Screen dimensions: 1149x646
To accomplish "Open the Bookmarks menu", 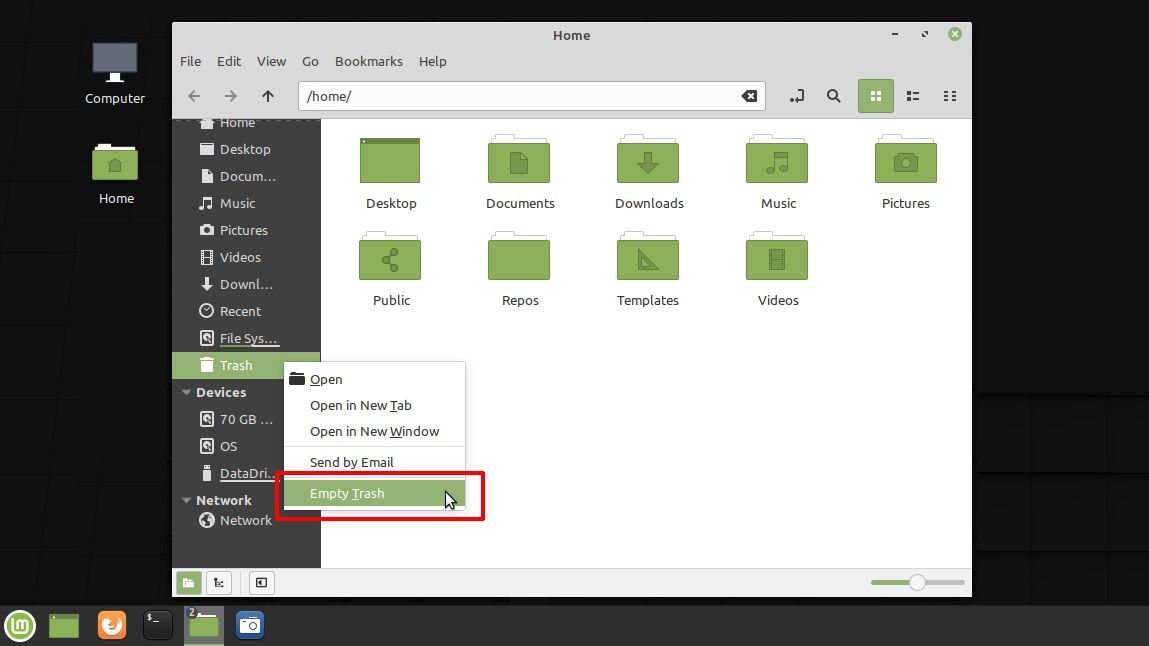I will click(369, 62).
